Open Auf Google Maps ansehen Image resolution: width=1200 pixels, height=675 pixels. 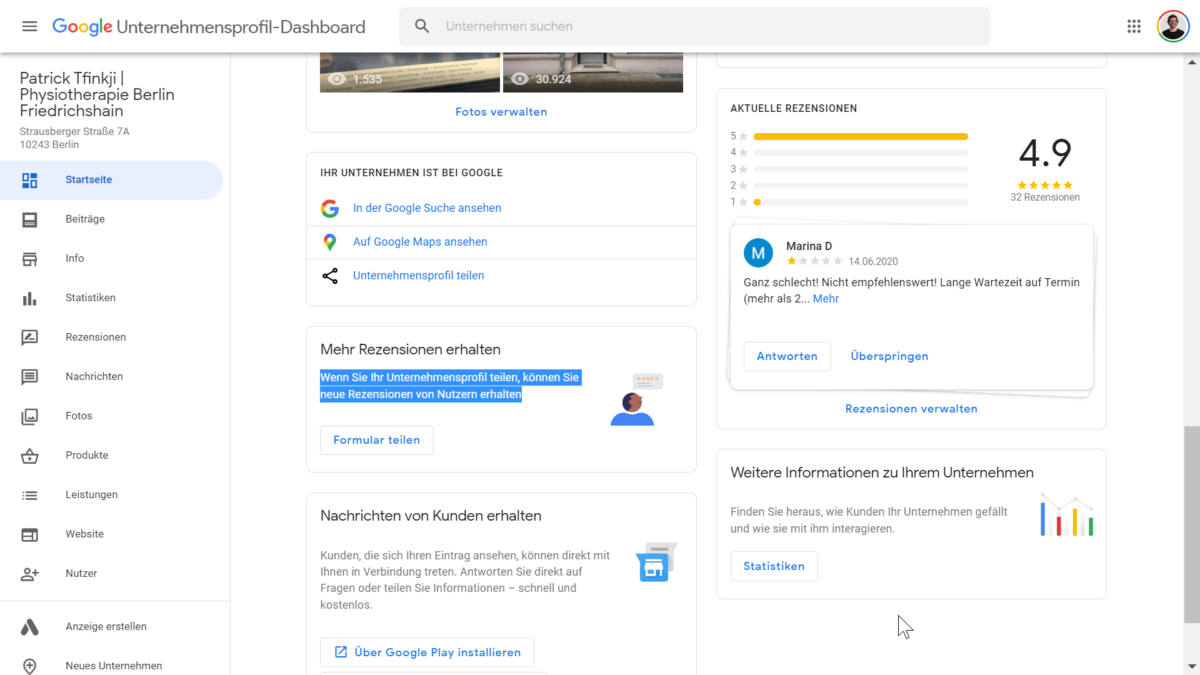[x=420, y=242]
